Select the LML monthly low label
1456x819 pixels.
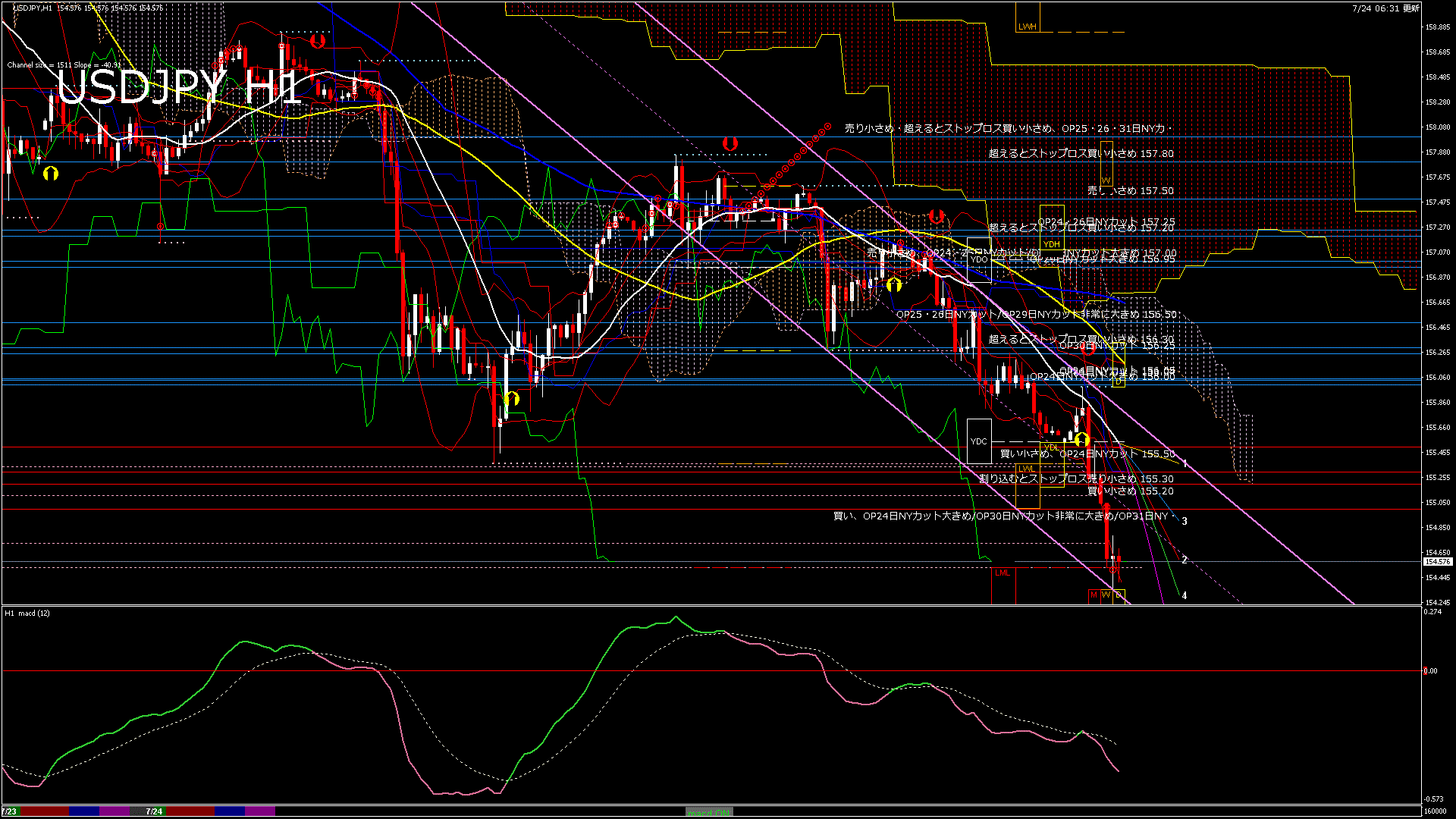pos(1003,573)
